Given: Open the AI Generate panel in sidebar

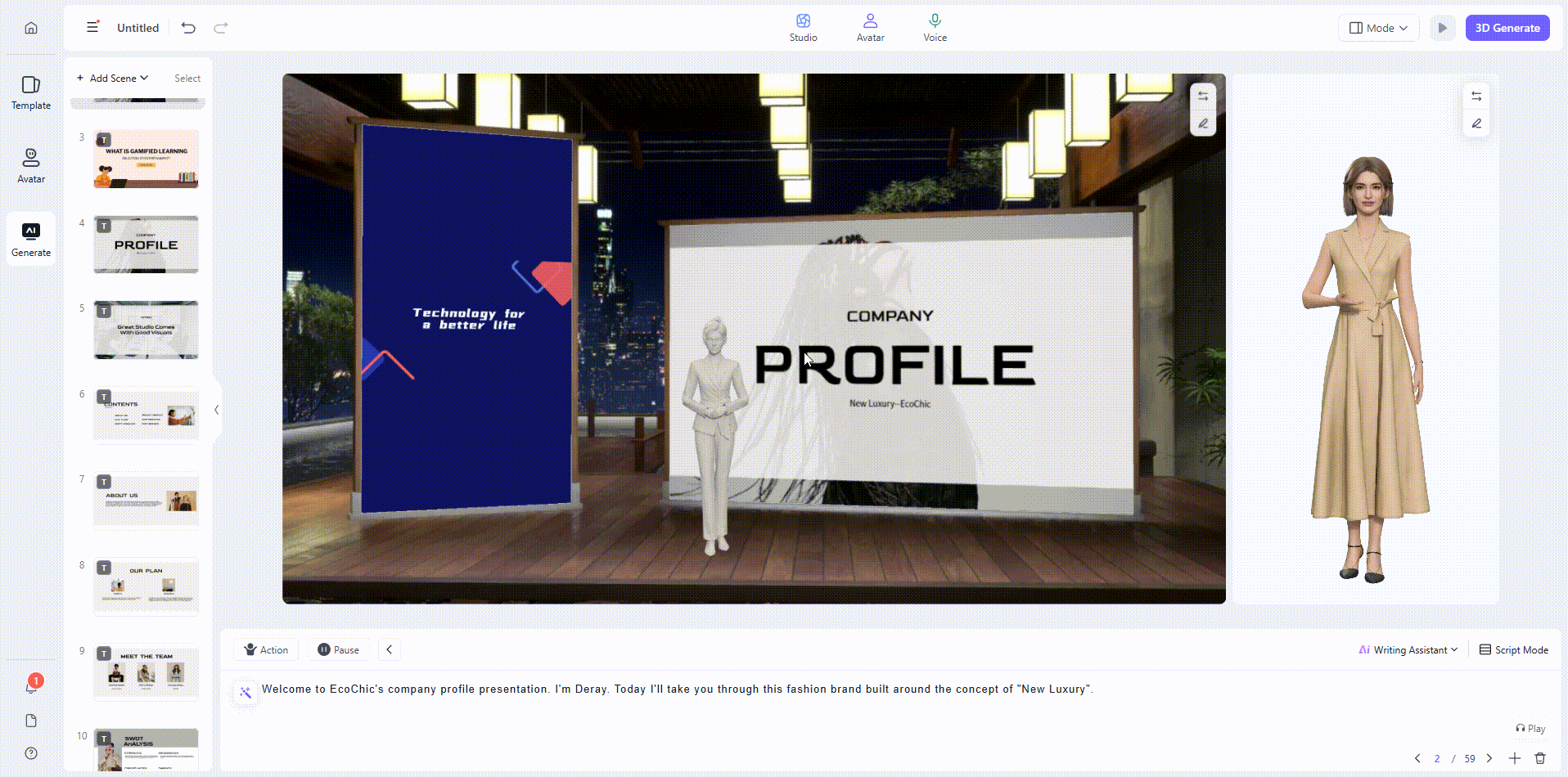Looking at the screenshot, I should pyautogui.click(x=31, y=240).
